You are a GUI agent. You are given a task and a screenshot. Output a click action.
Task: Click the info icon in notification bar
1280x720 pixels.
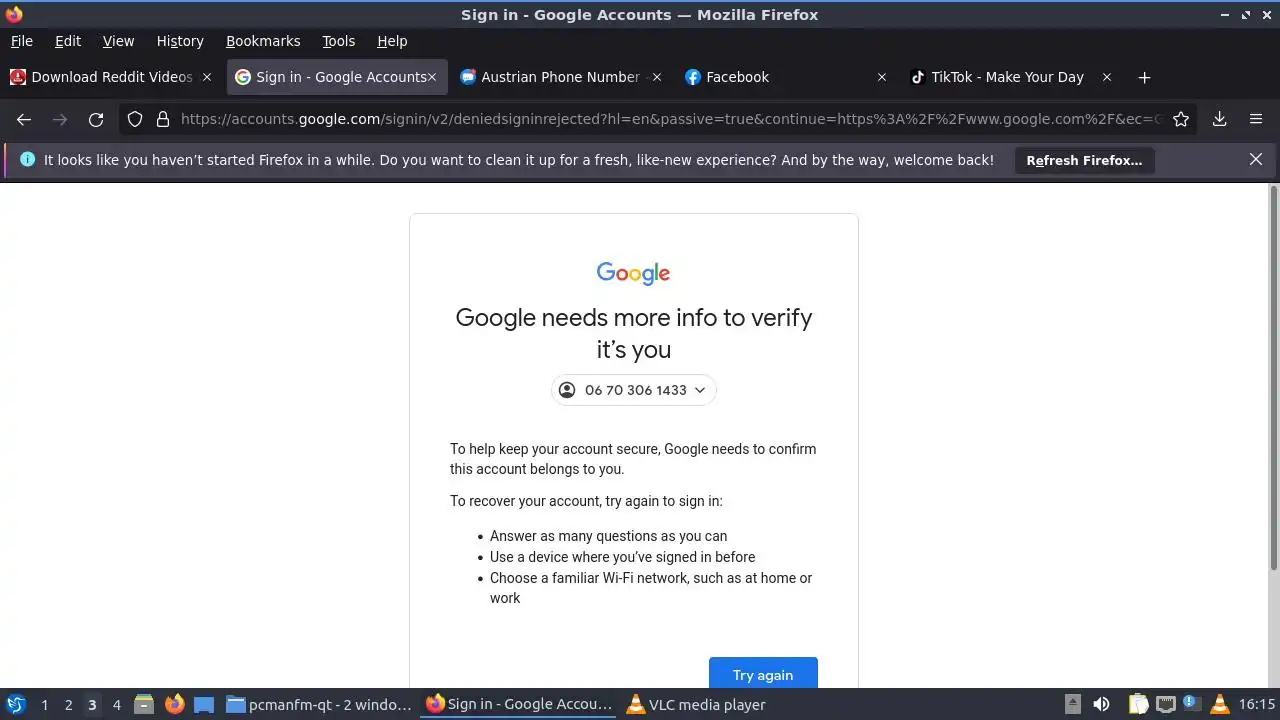(x=27, y=159)
